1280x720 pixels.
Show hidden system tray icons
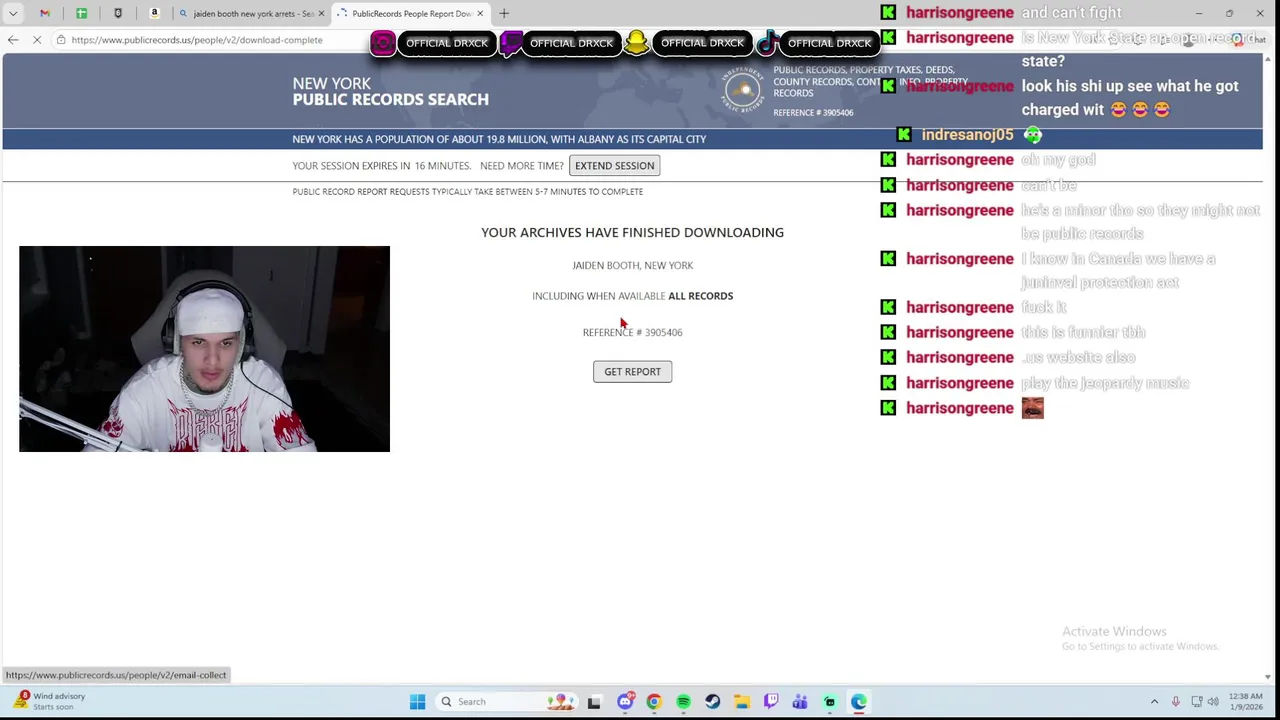tap(1154, 702)
